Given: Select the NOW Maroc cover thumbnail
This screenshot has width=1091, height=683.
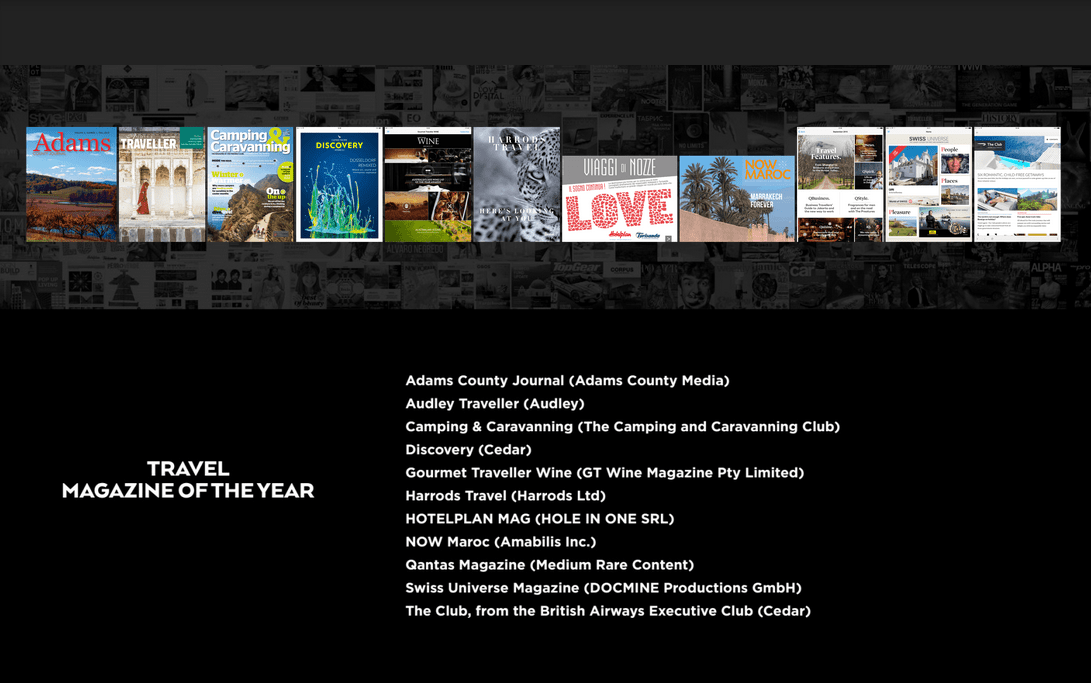Looking at the screenshot, I should pos(737,199).
